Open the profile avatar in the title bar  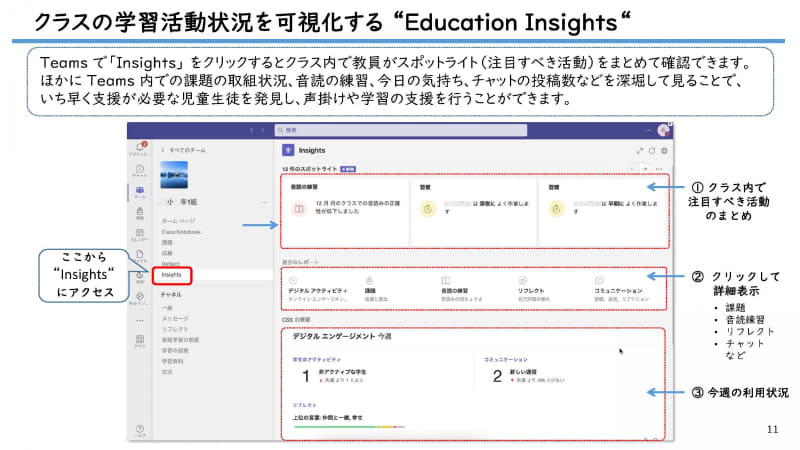pos(664,131)
